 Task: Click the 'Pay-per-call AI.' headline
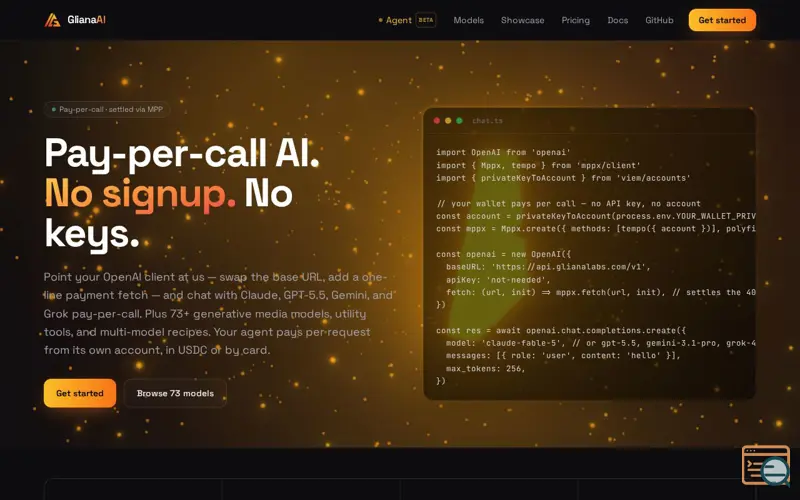pos(182,154)
